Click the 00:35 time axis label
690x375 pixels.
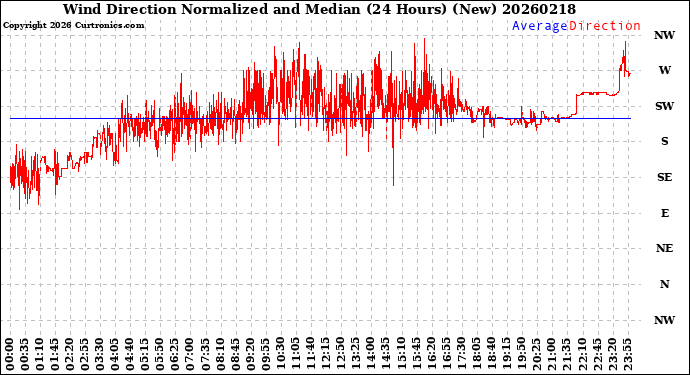pyautogui.click(x=25, y=355)
